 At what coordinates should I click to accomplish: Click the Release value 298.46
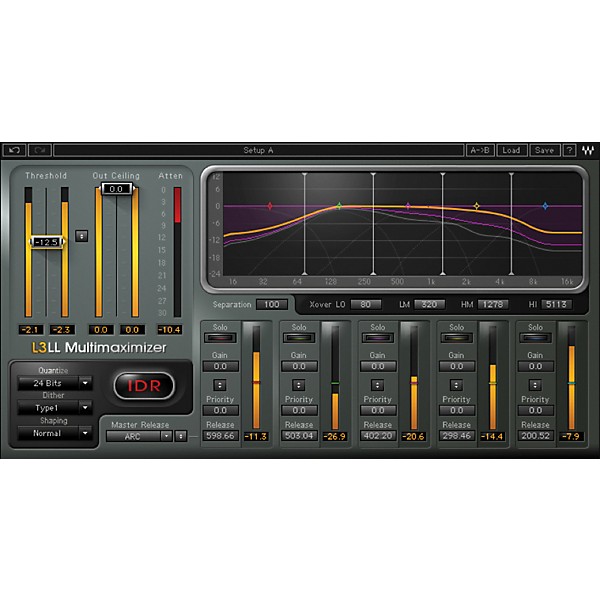pyautogui.click(x=457, y=435)
